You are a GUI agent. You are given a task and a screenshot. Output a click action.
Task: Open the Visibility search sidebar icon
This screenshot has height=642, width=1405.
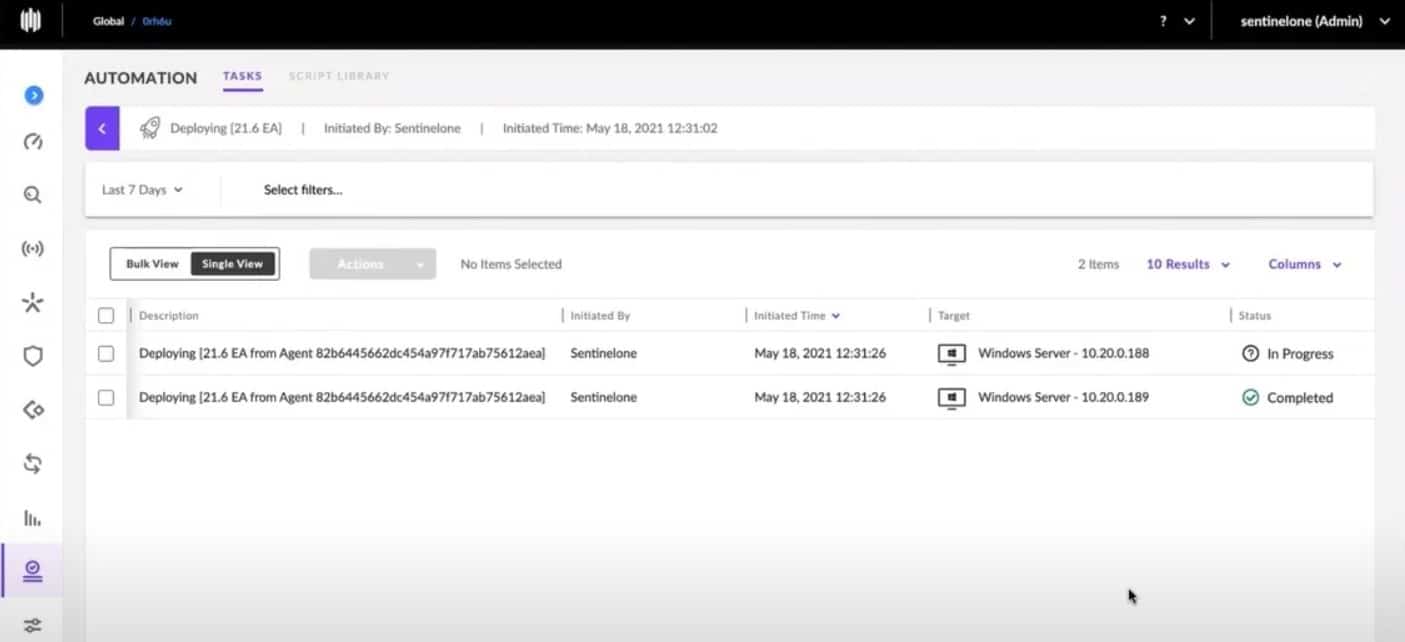coord(33,195)
